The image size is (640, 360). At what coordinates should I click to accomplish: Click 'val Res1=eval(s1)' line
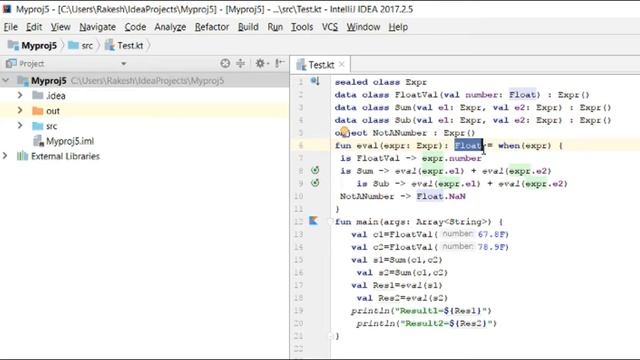pos(396,285)
